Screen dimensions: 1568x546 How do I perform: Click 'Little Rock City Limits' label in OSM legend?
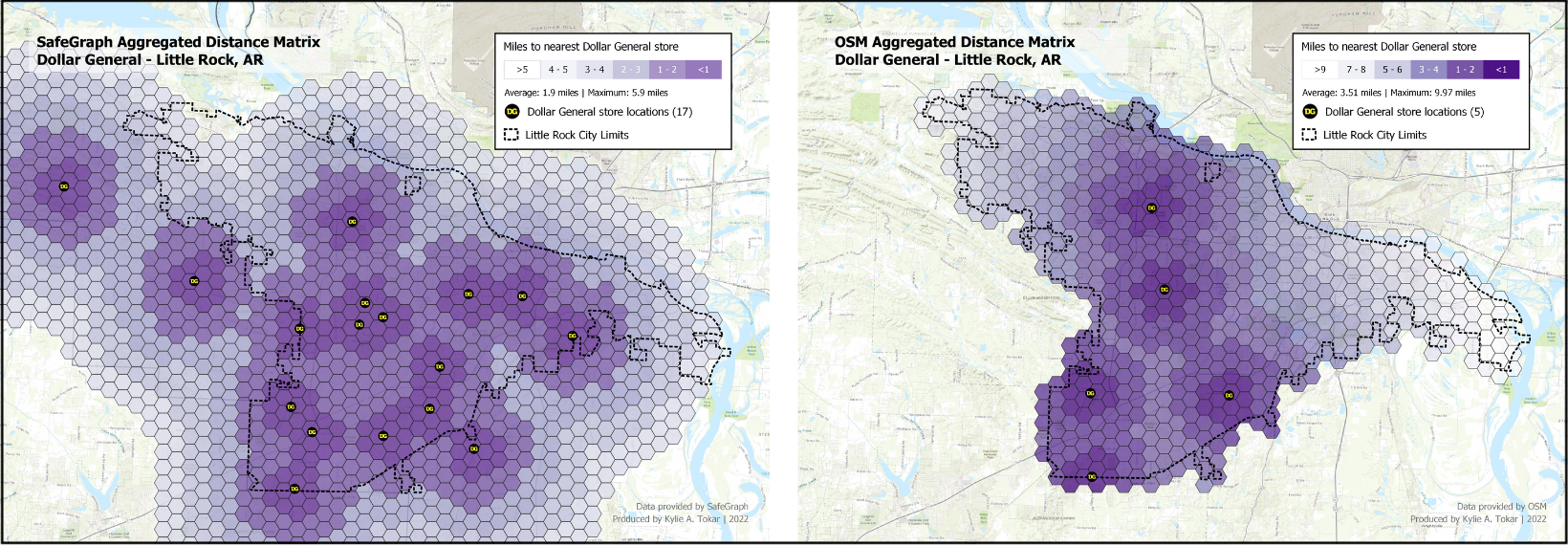1375,135
